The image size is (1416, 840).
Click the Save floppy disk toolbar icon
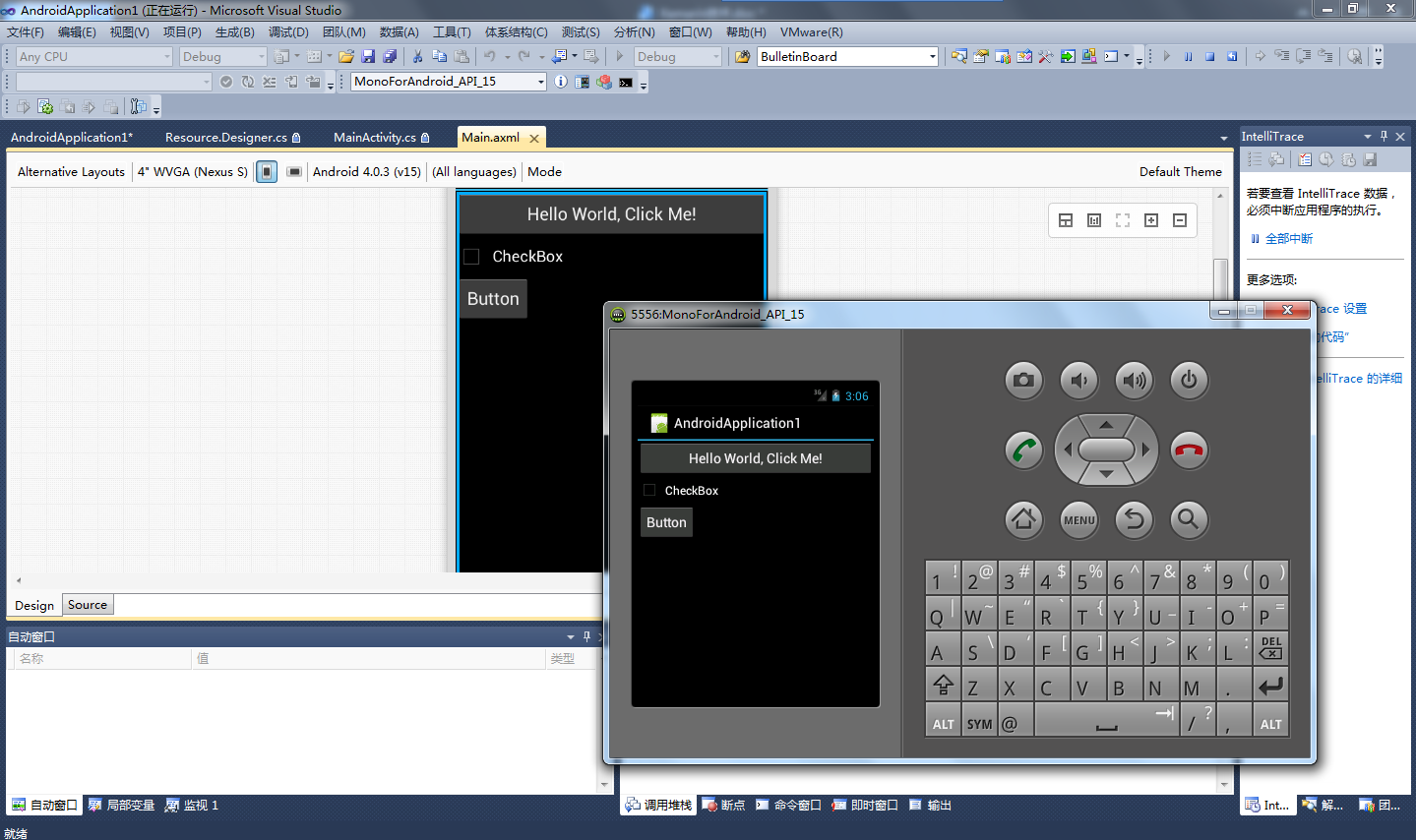pyautogui.click(x=368, y=57)
